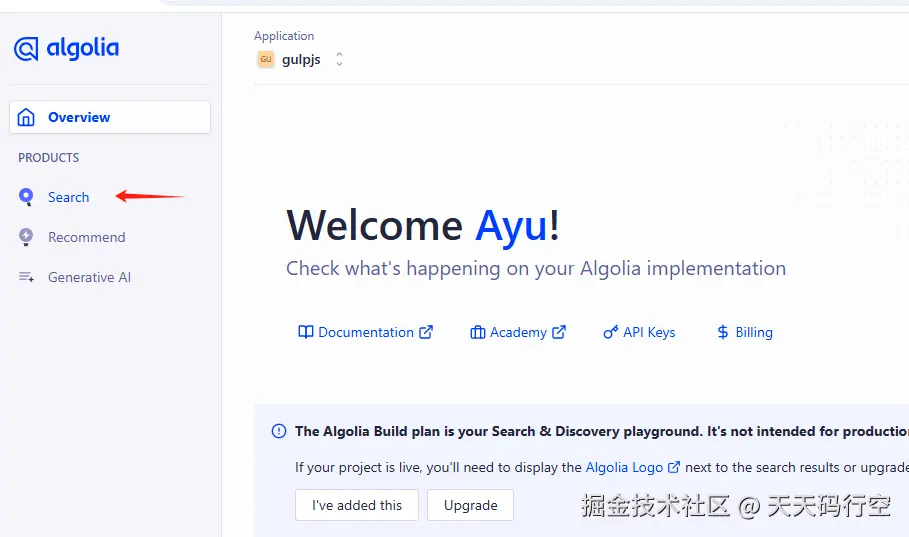The width and height of the screenshot is (909, 537).
Task: Click the Upgrade button
Action: click(x=470, y=505)
